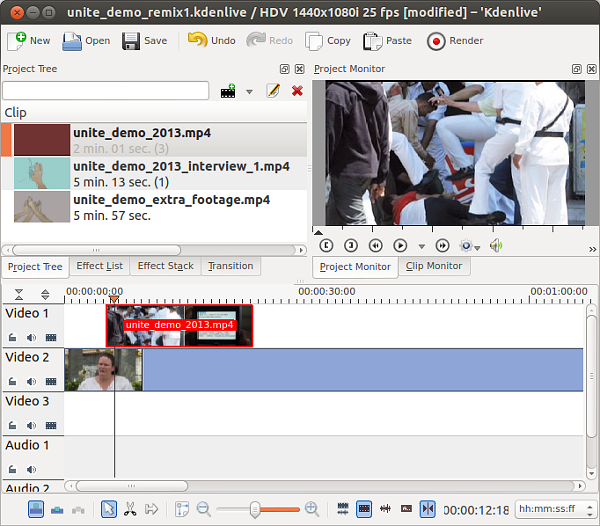This screenshot has width=600, height=526.
Task: Lock the Video 1 track
Action: tap(13, 337)
